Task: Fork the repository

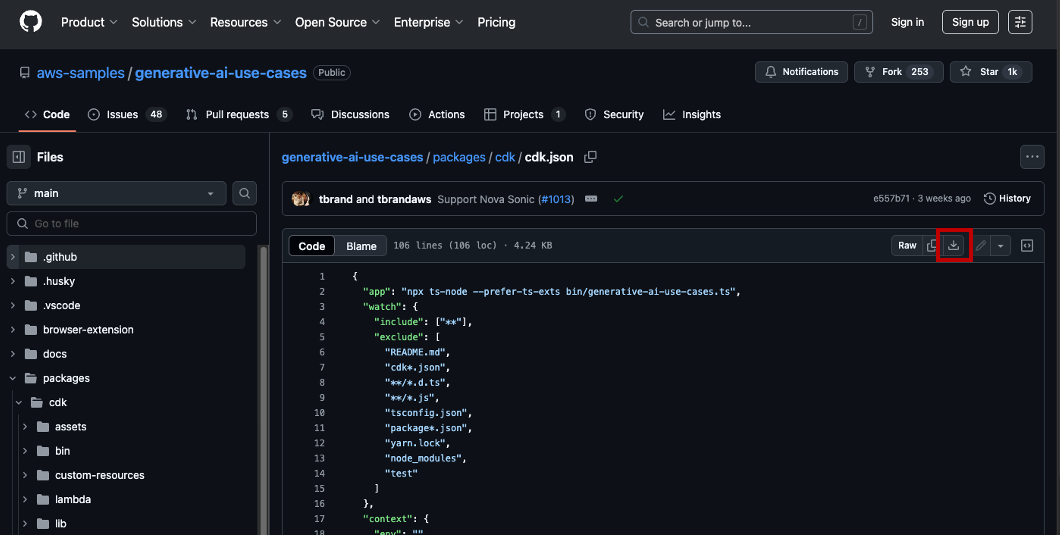Action: pos(898,72)
